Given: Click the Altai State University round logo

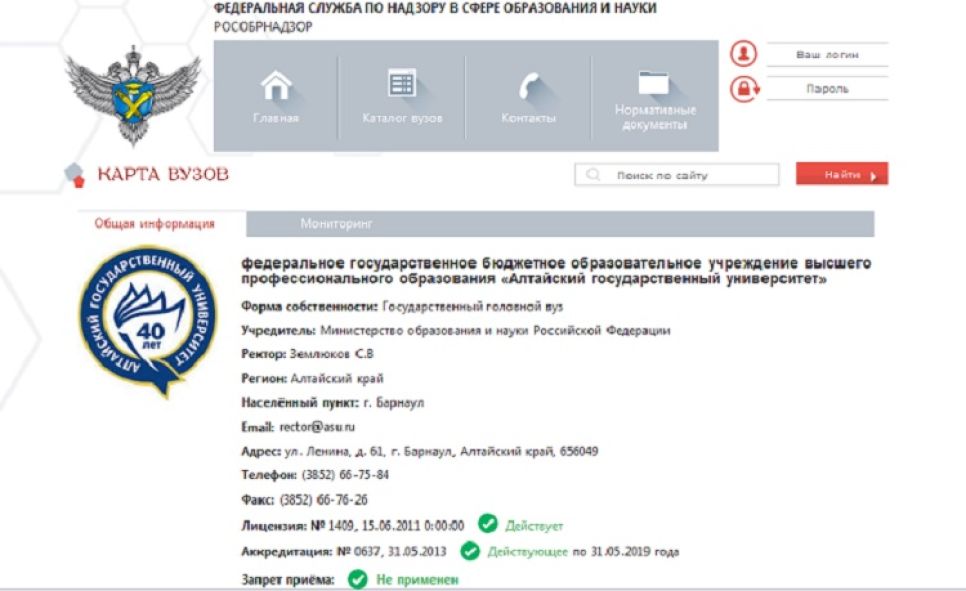Looking at the screenshot, I should 148,320.
